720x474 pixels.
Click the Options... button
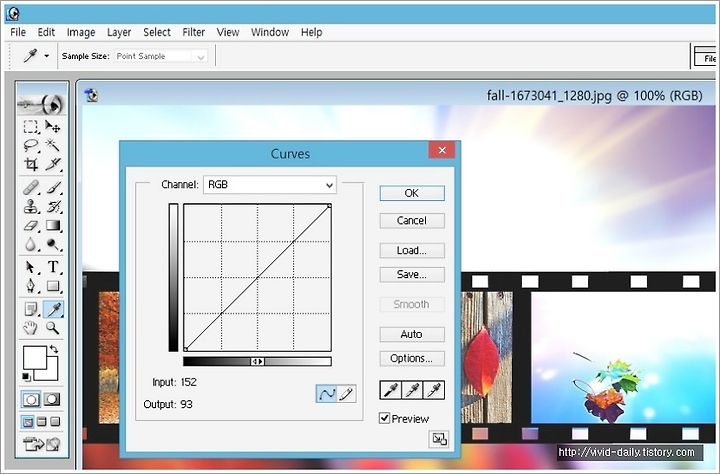pyautogui.click(x=412, y=358)
